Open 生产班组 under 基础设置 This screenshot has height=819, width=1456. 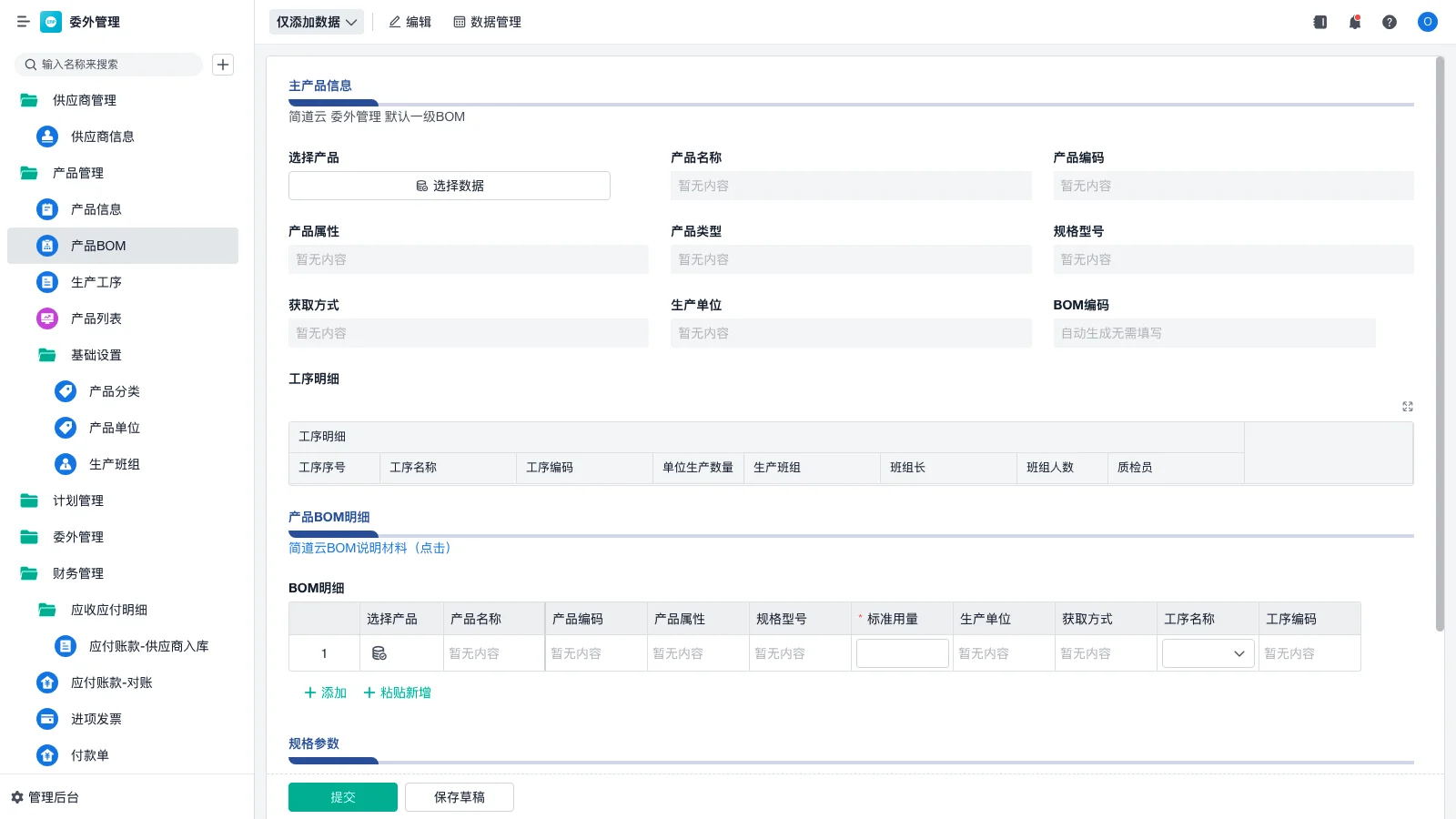(x=113, y=464)
